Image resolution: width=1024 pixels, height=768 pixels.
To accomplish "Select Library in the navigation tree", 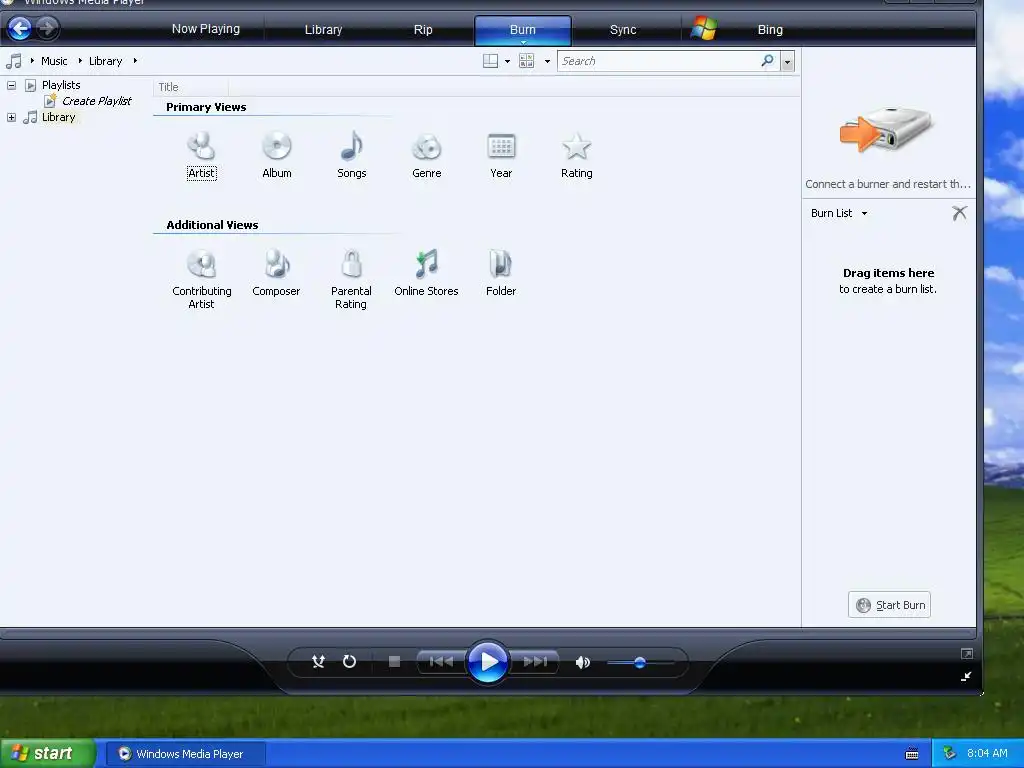I will click(58, 117).
